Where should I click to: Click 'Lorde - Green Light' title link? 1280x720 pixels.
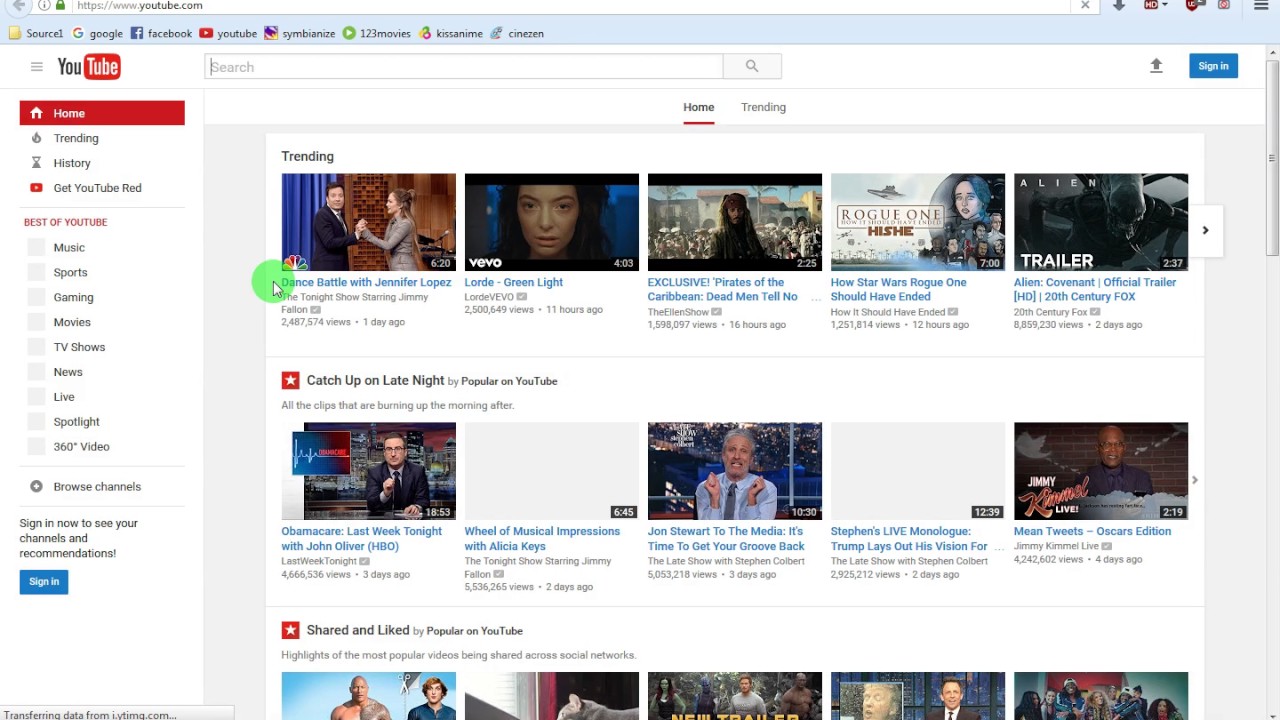tap(513, 282)
